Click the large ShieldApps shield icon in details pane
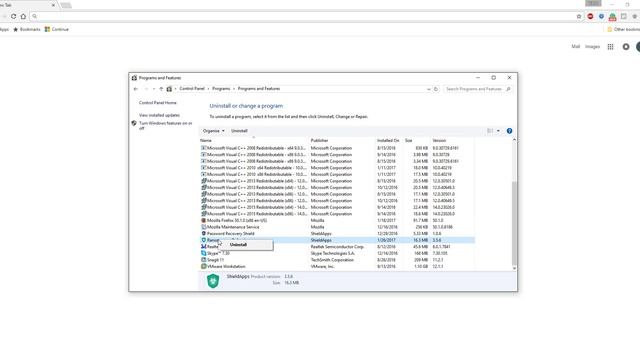The width and height of the screenshot is (640, 360). [213, 281]
